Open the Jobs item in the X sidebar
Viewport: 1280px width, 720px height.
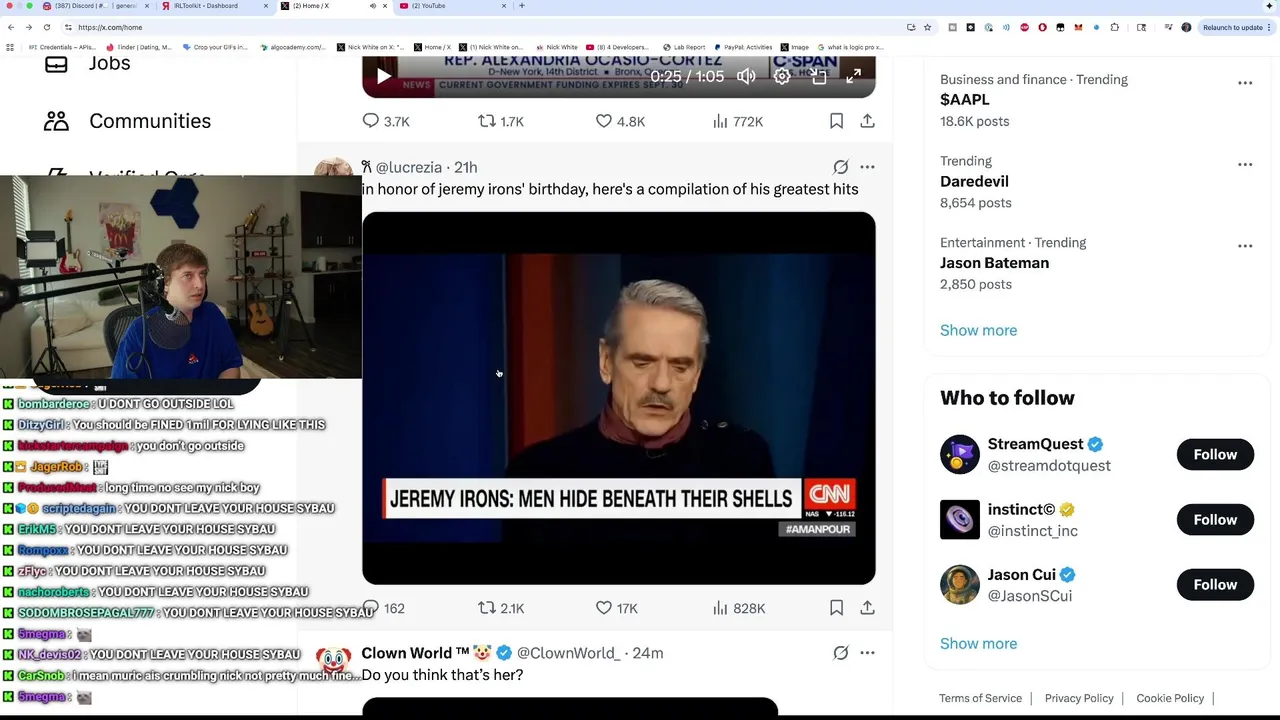click(88, 64)
